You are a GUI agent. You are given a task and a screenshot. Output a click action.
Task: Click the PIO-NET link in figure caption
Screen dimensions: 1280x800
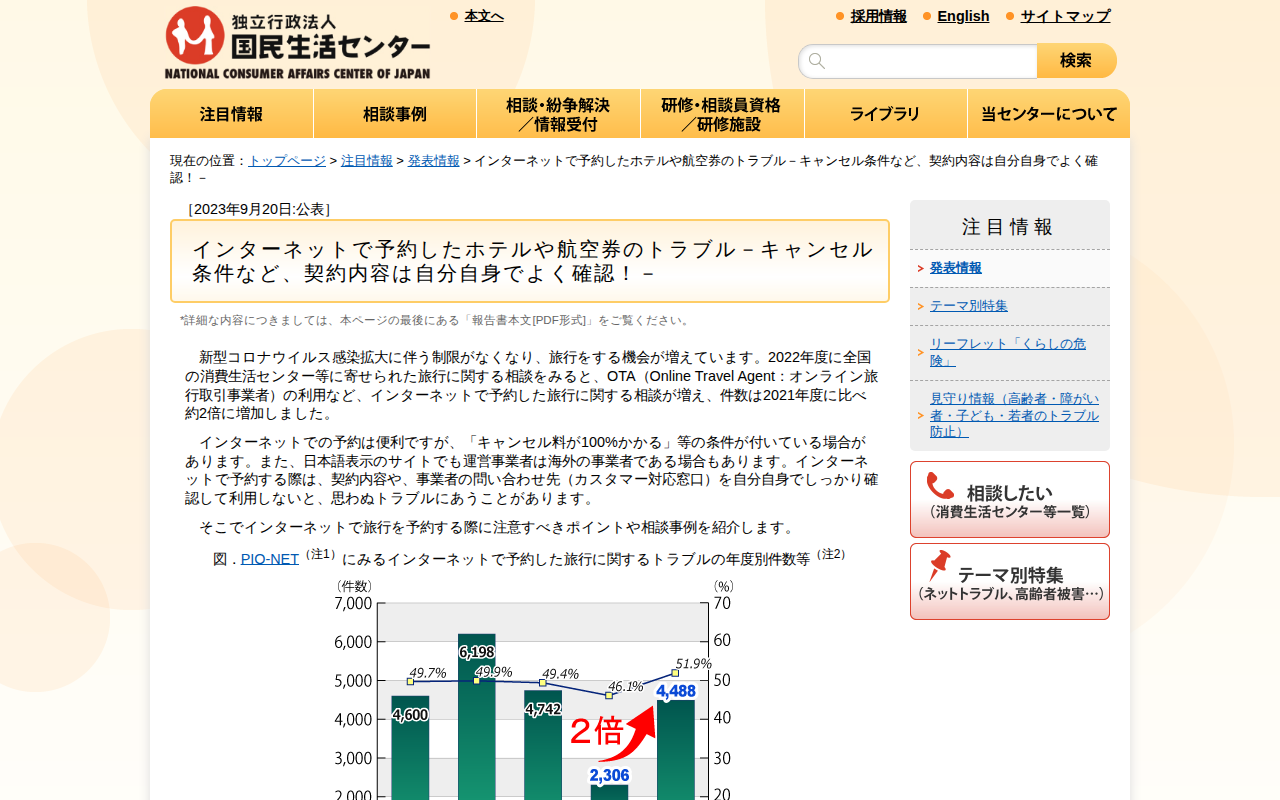coord(270,559)
